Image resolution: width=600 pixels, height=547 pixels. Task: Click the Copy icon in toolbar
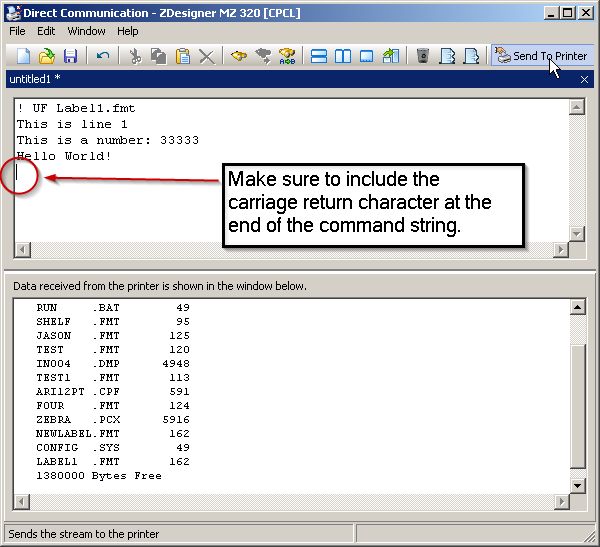coord(159,56)
